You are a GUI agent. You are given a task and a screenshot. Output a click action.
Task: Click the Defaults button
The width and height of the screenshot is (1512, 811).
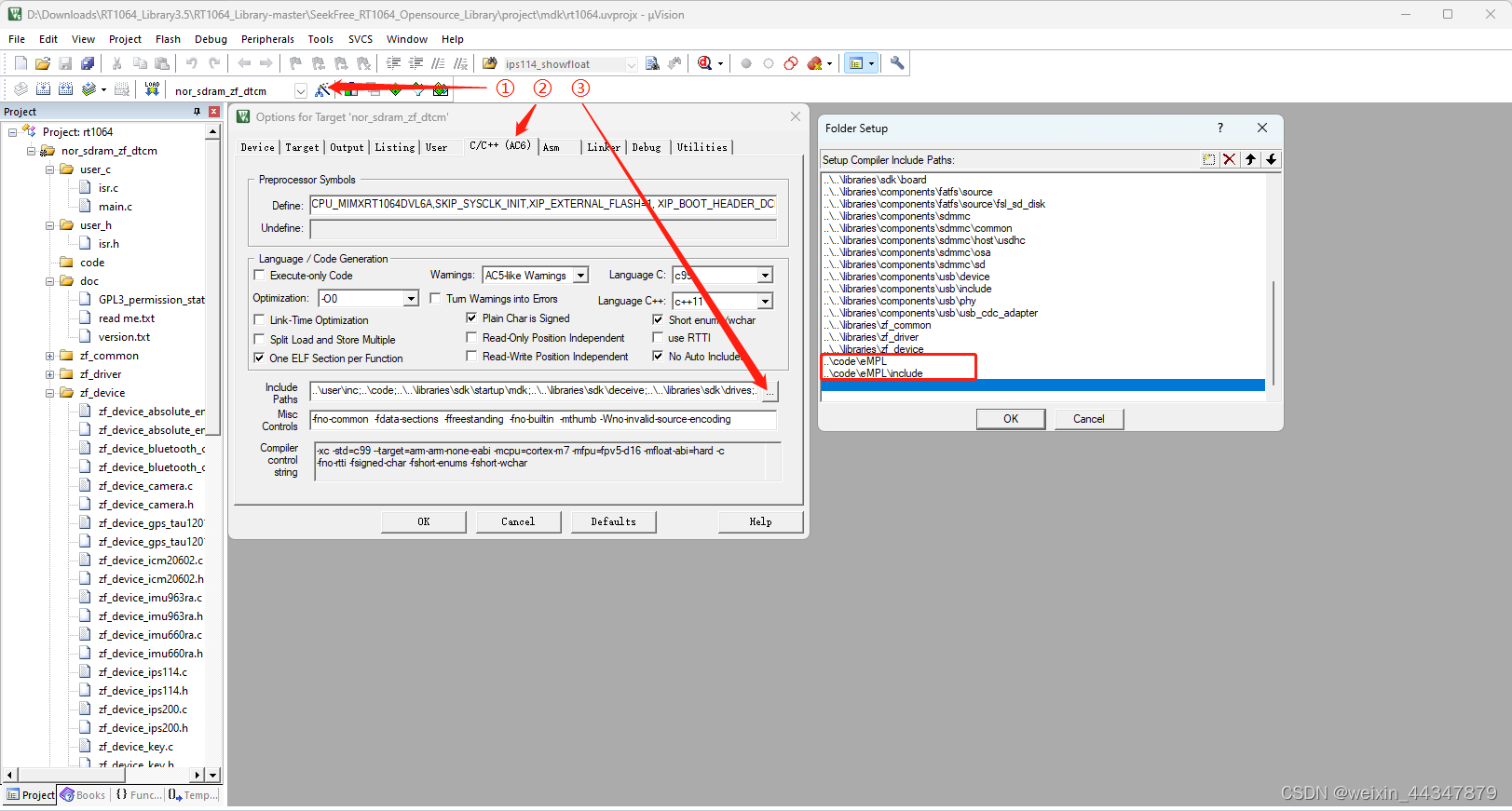[613, 521]
